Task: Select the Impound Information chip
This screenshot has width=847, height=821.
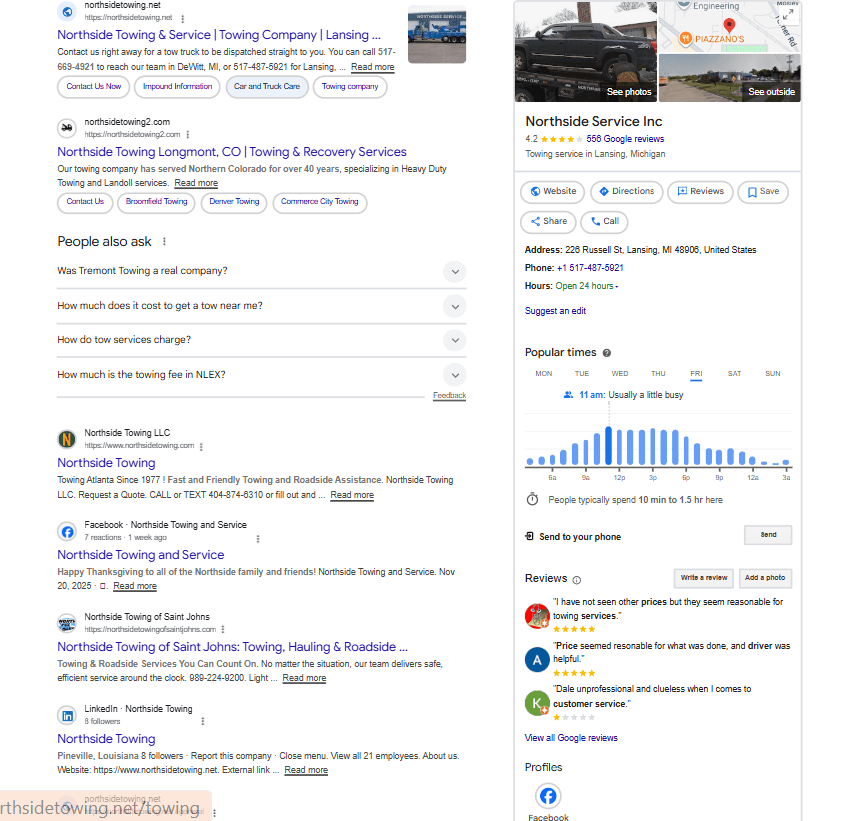Action: click(x=177, y=87)
